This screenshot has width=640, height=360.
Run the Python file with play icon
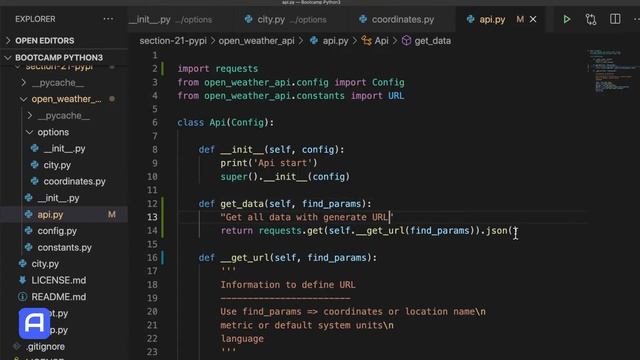coord(567,19)
